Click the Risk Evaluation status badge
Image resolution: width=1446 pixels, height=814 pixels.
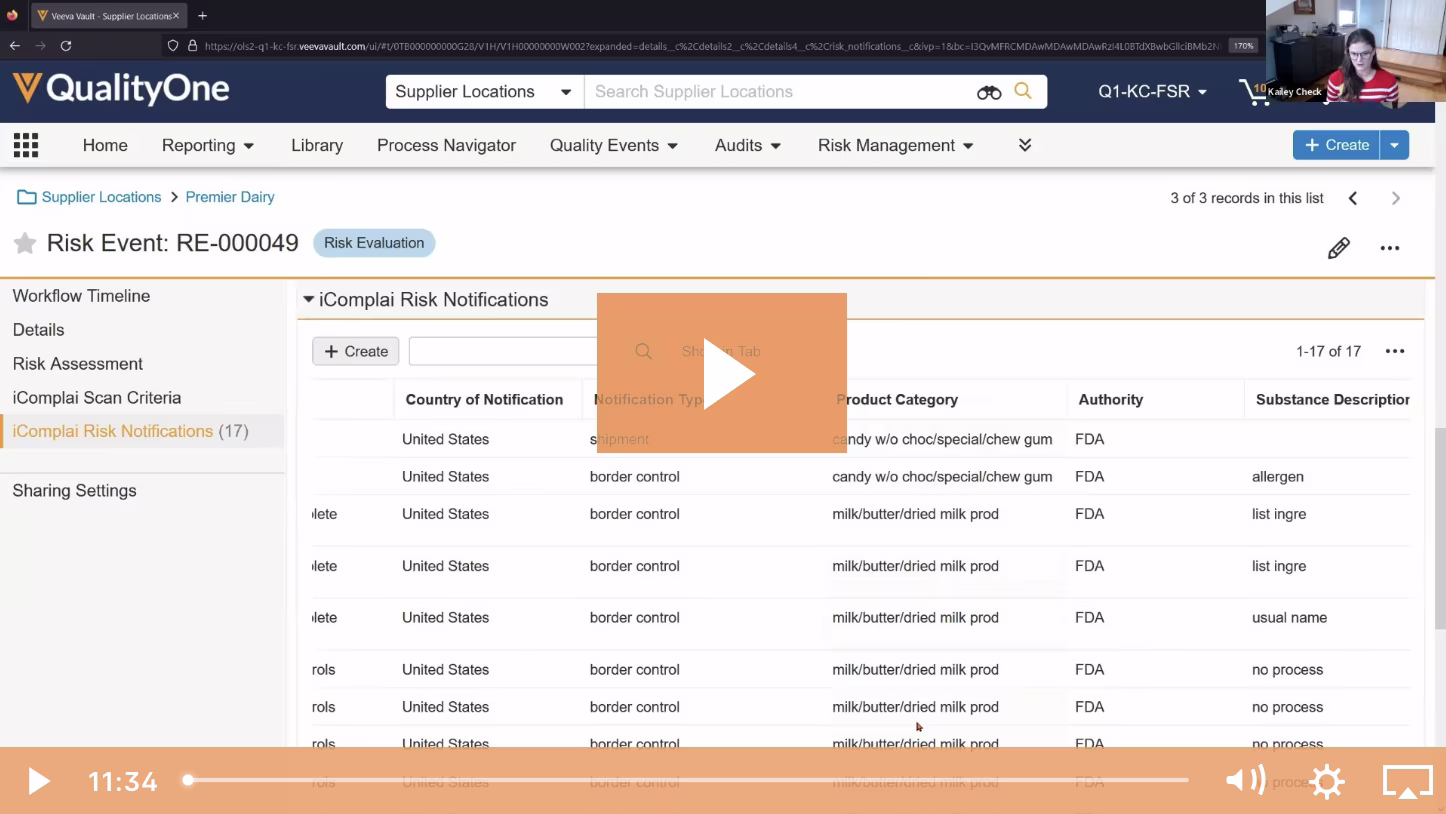click(x=374, y=243)
